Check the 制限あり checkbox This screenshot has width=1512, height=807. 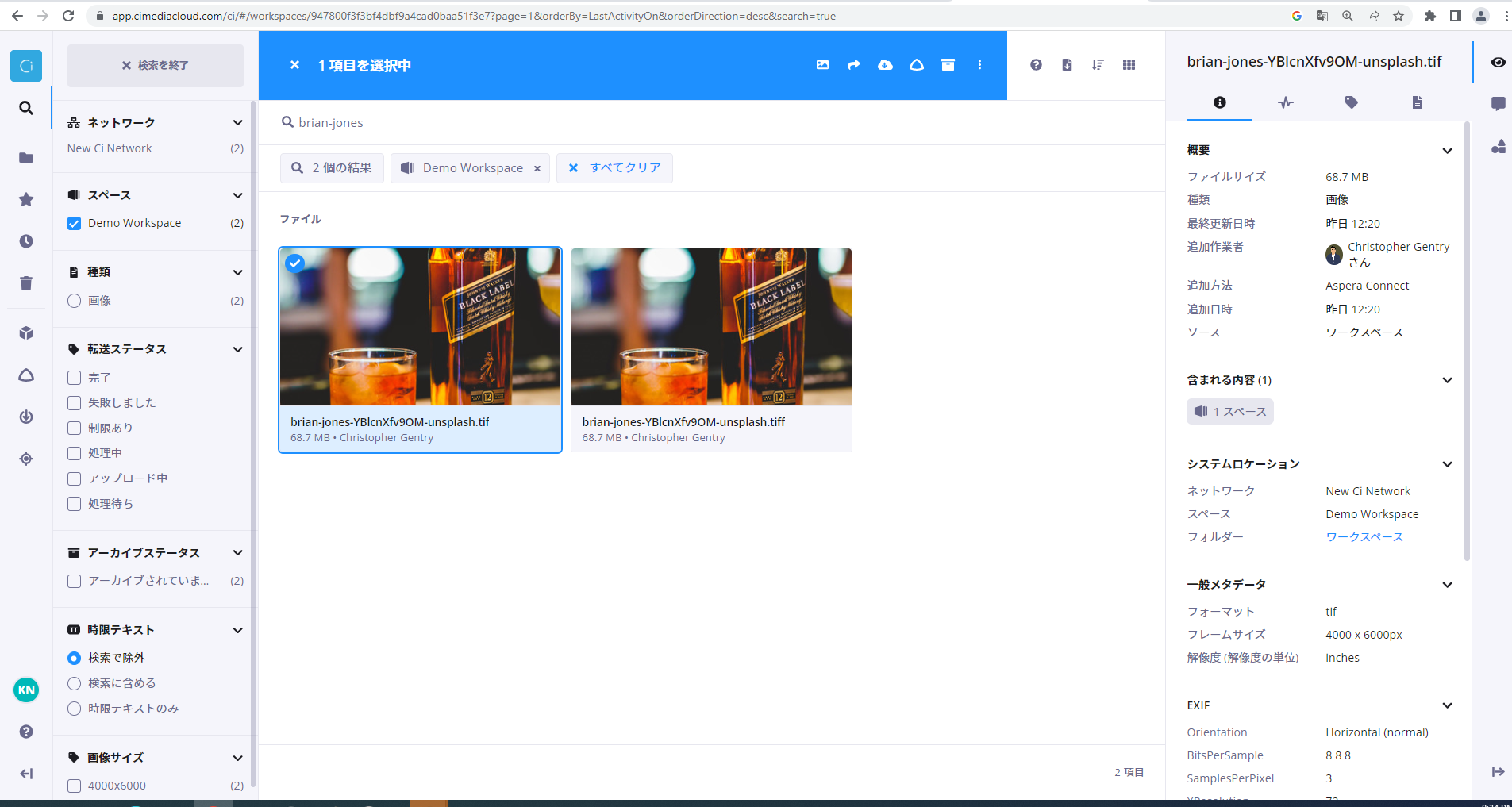pos(75,428)
